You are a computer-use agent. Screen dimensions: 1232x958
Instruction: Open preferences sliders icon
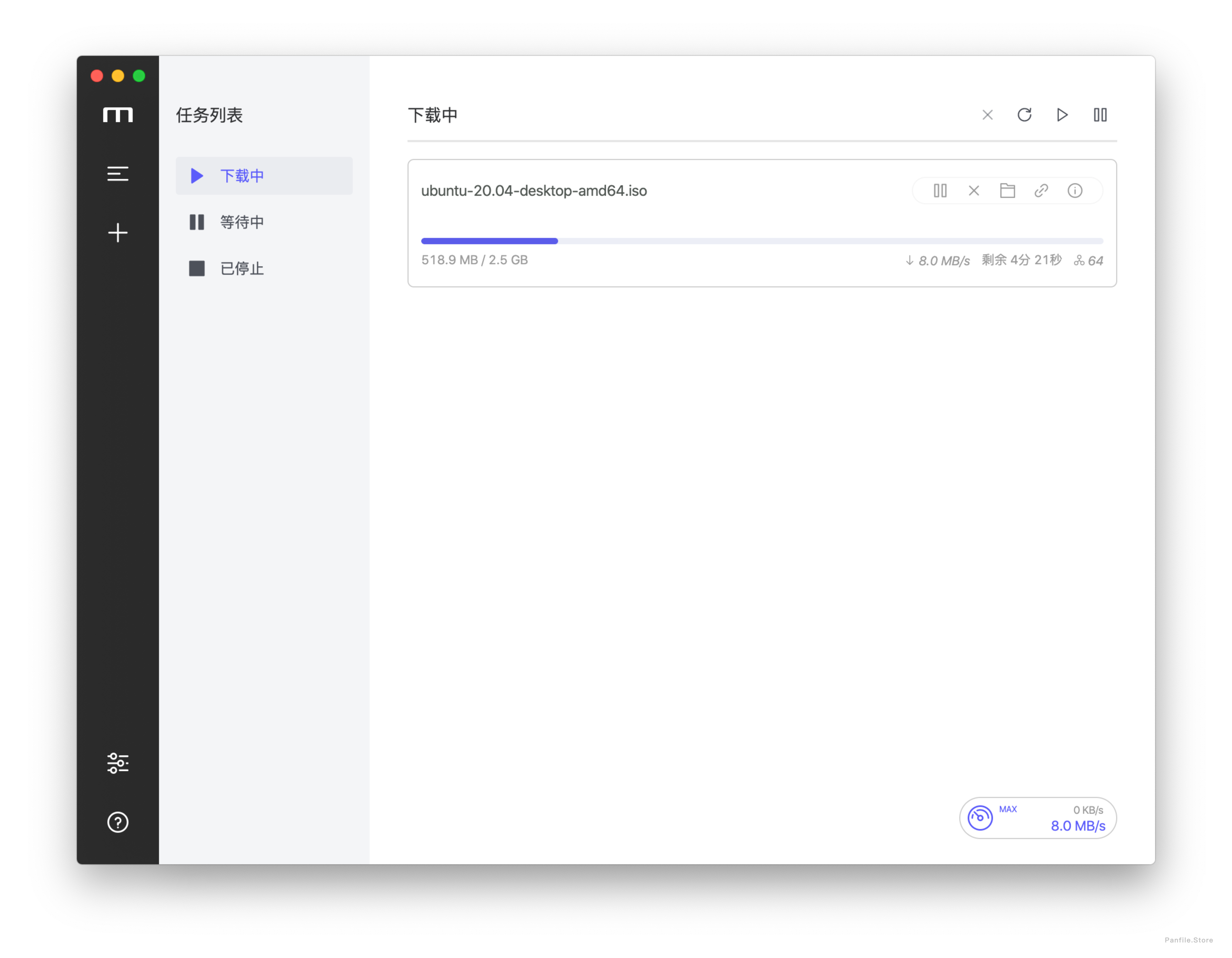pyautogui.click(x=118, y=763)
